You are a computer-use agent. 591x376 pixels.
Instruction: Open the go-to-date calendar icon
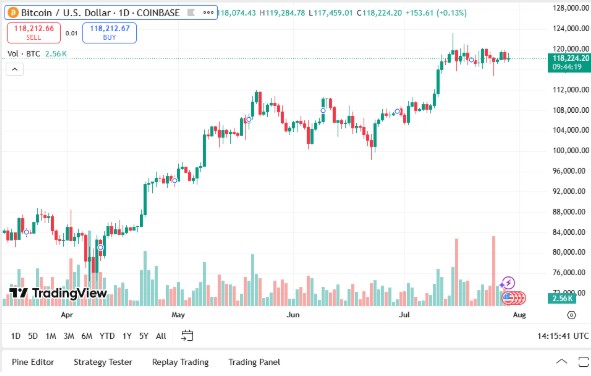(187, 335)
